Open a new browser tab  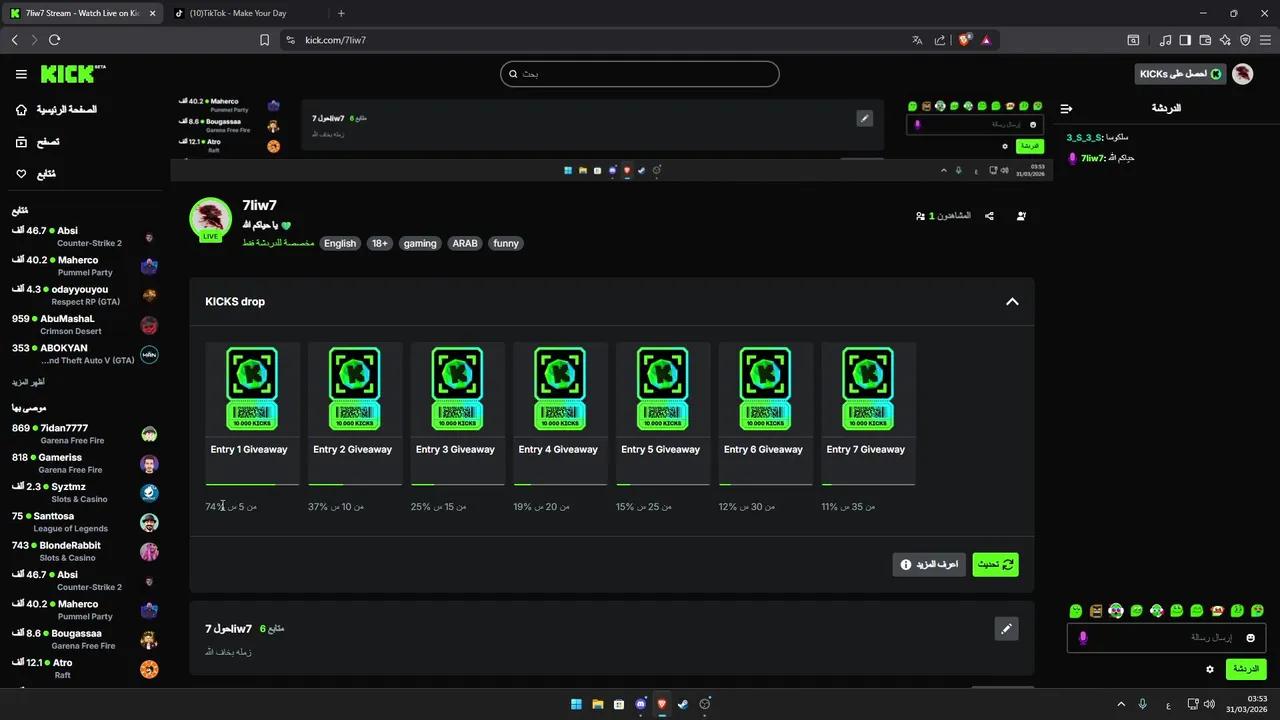click(x=341, y=13)
